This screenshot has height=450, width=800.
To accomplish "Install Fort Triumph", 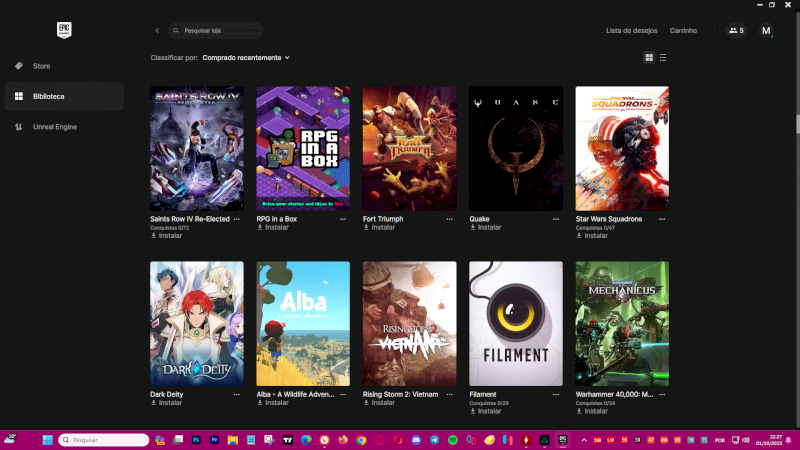I will [379, 228].
